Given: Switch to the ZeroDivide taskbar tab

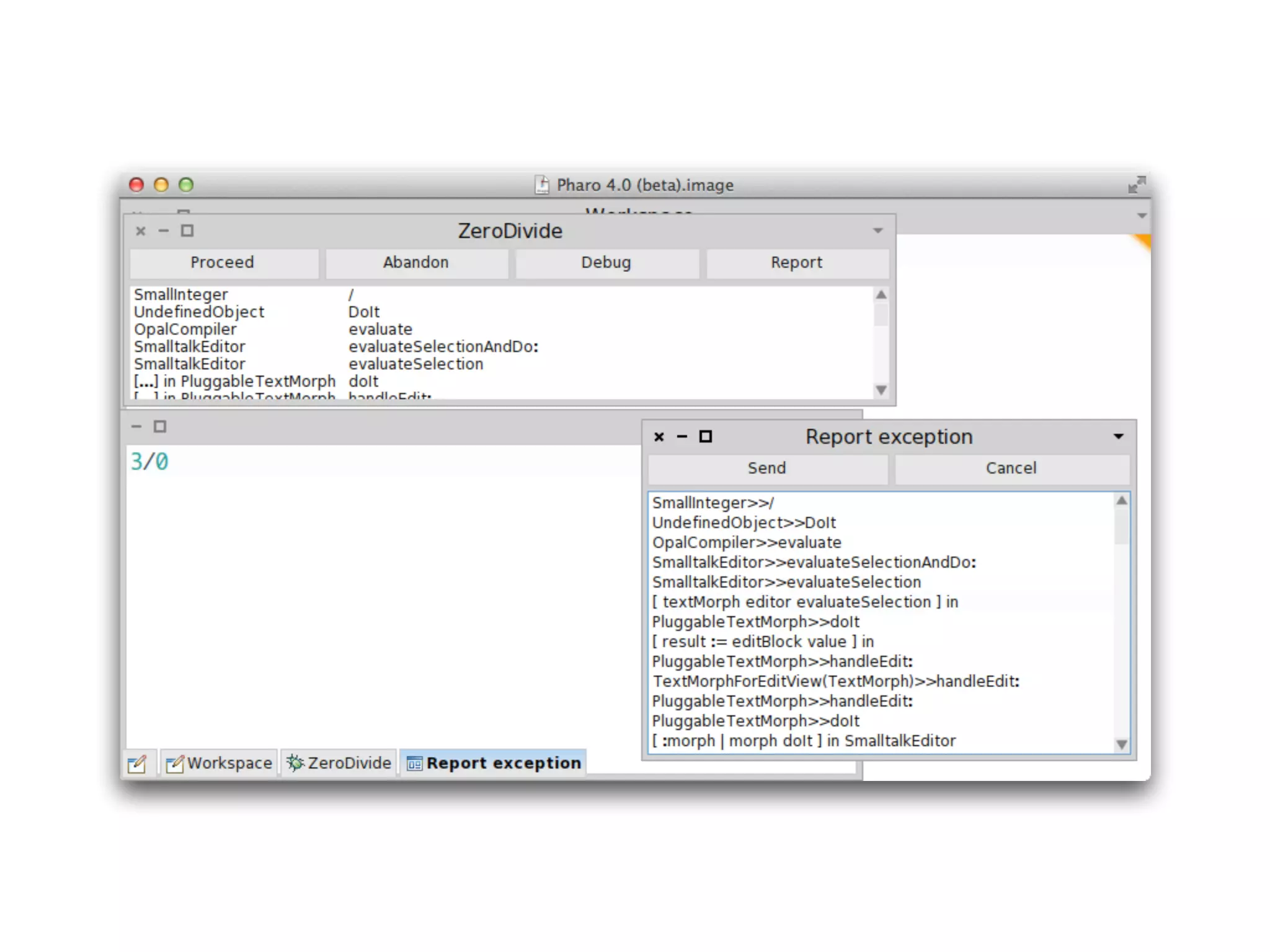Looking at the screenshot, I should 340,764.
